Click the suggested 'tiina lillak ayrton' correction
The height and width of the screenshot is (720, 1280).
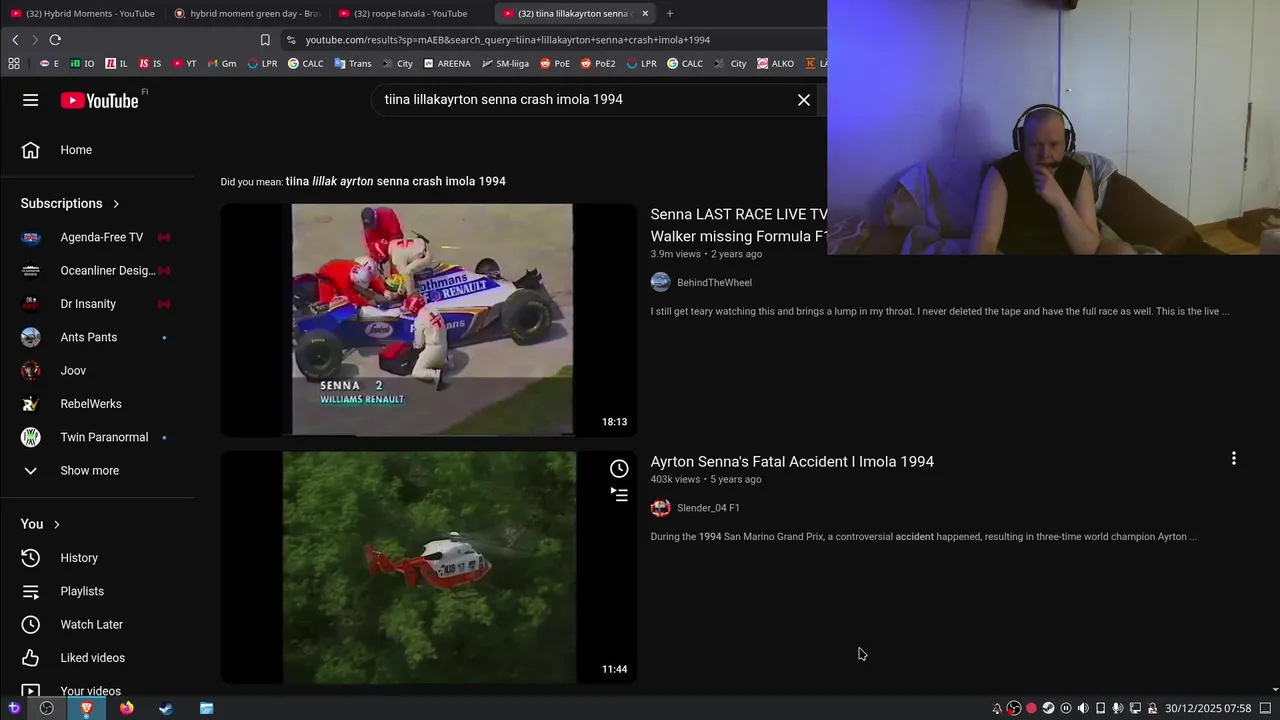(x=395, y=181)
